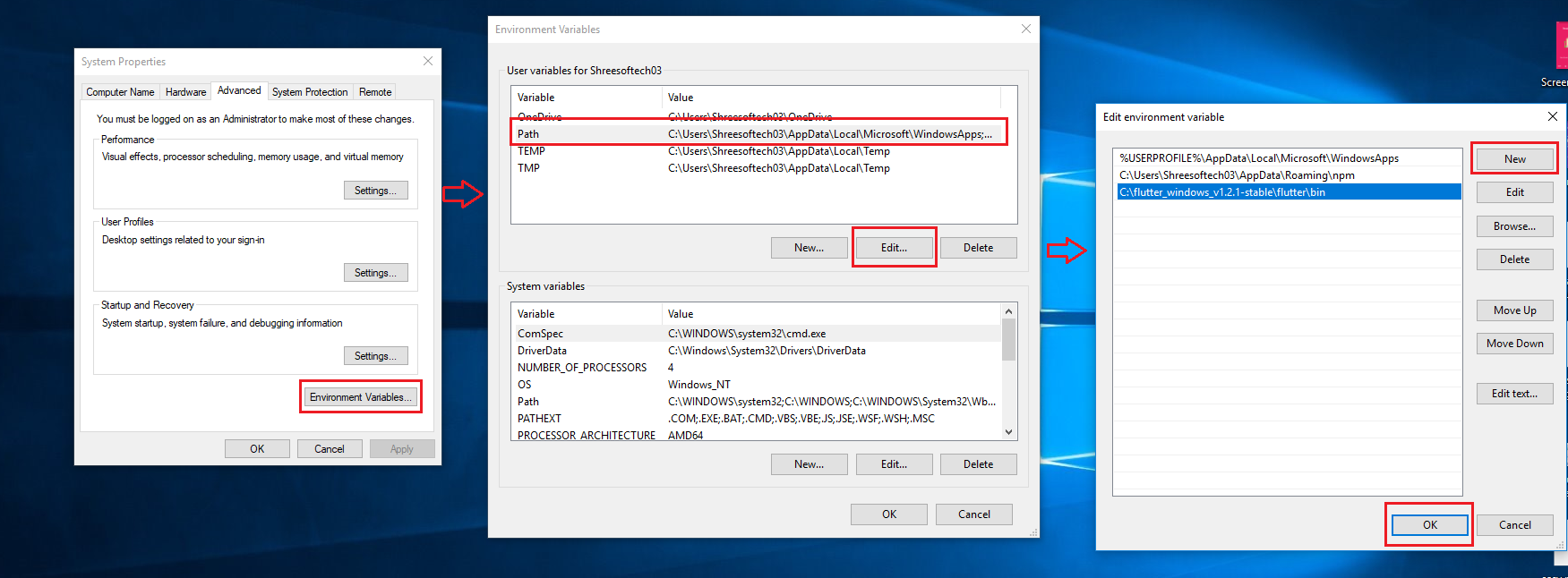Click Edit... under the User variables list

[x=894, y=248]
